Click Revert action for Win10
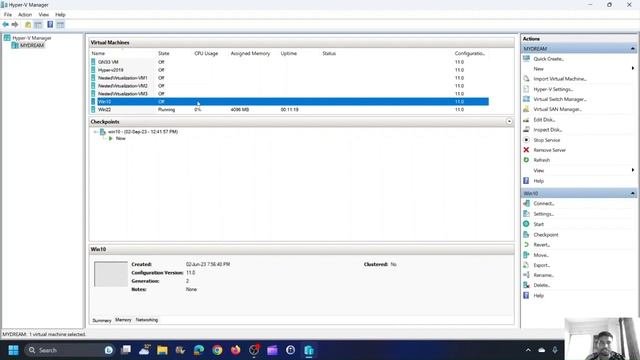 542,245
